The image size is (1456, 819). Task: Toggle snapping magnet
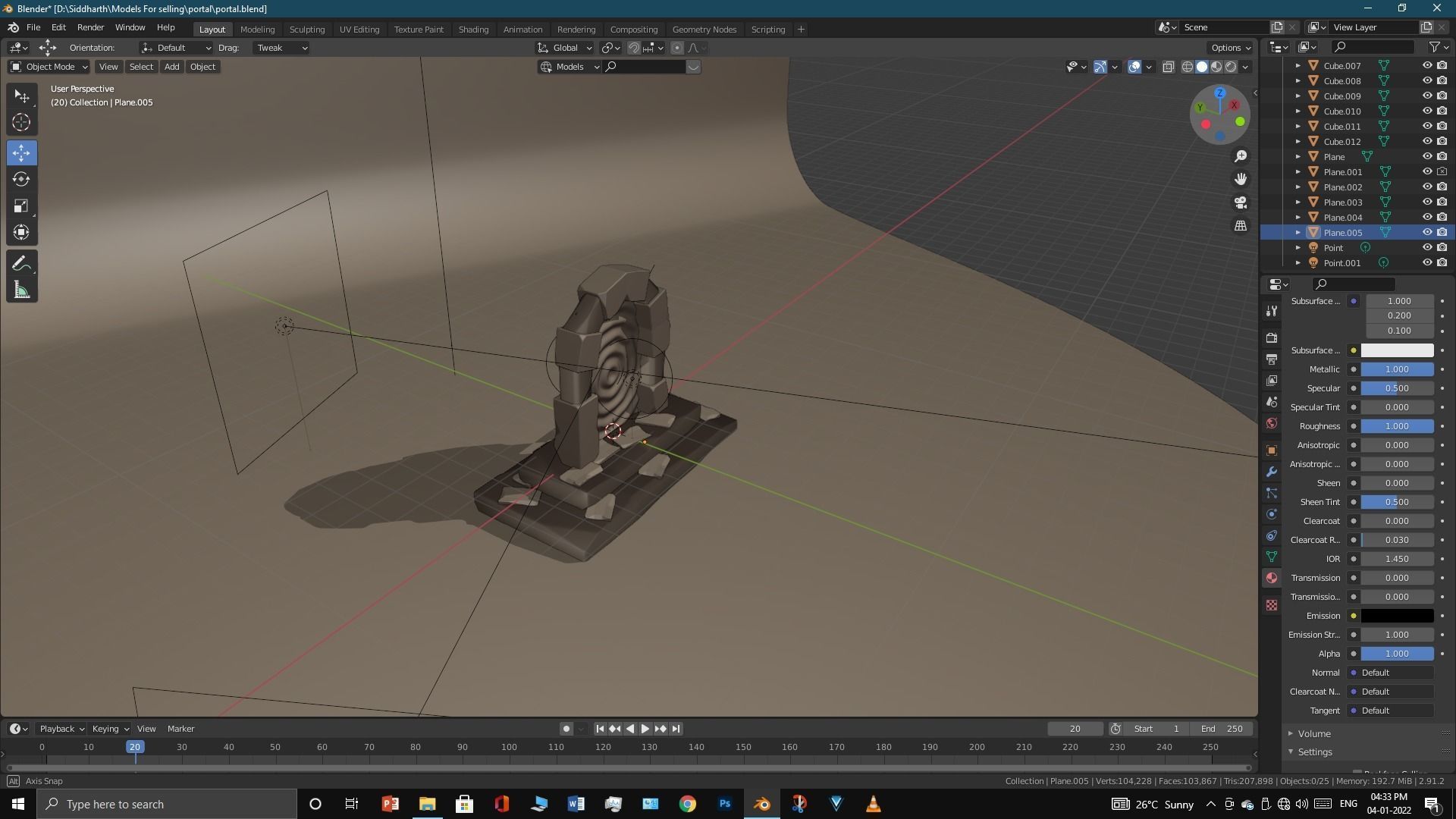633,48
